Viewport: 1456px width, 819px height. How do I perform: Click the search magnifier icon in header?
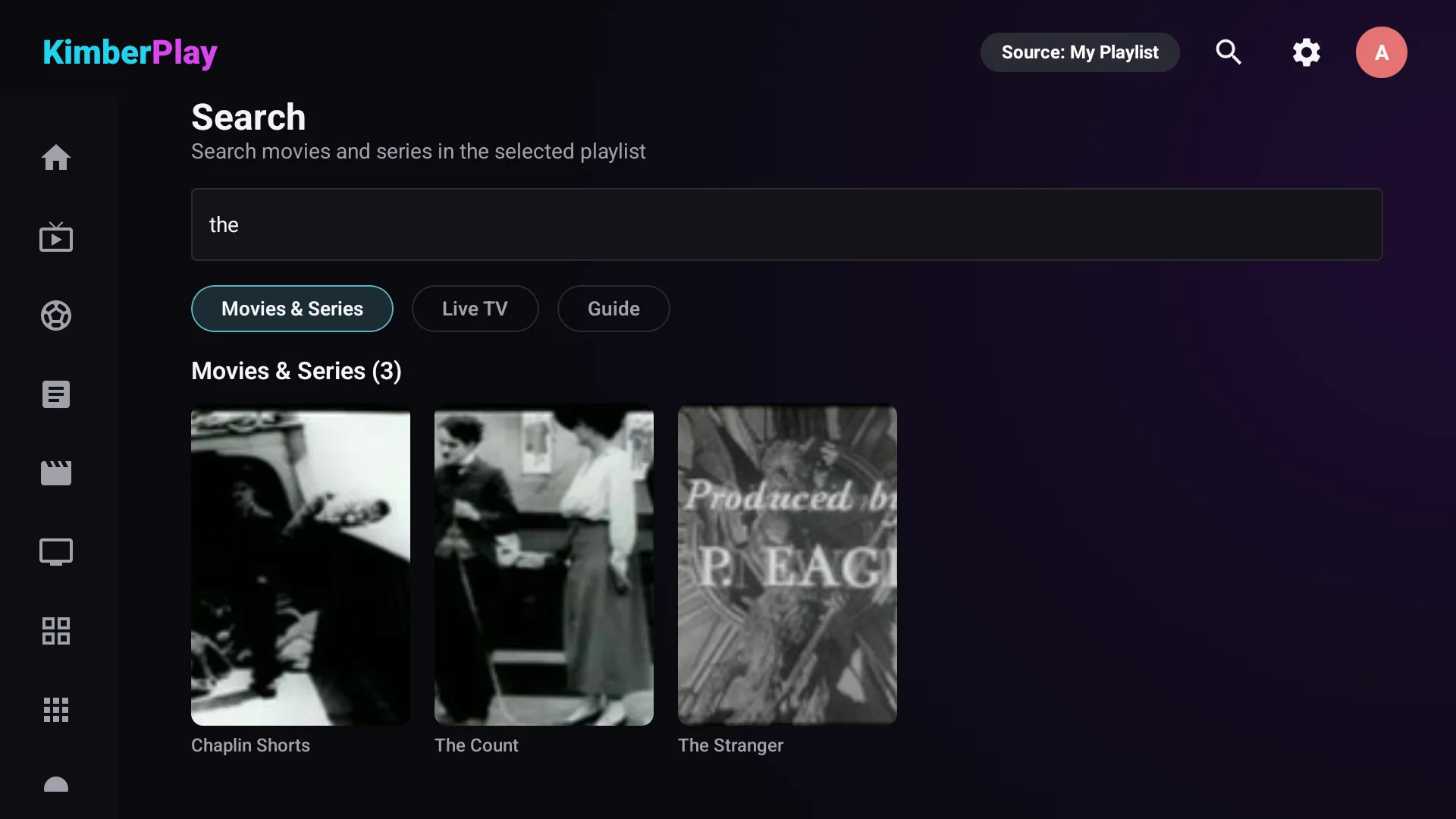[1228, 52]
